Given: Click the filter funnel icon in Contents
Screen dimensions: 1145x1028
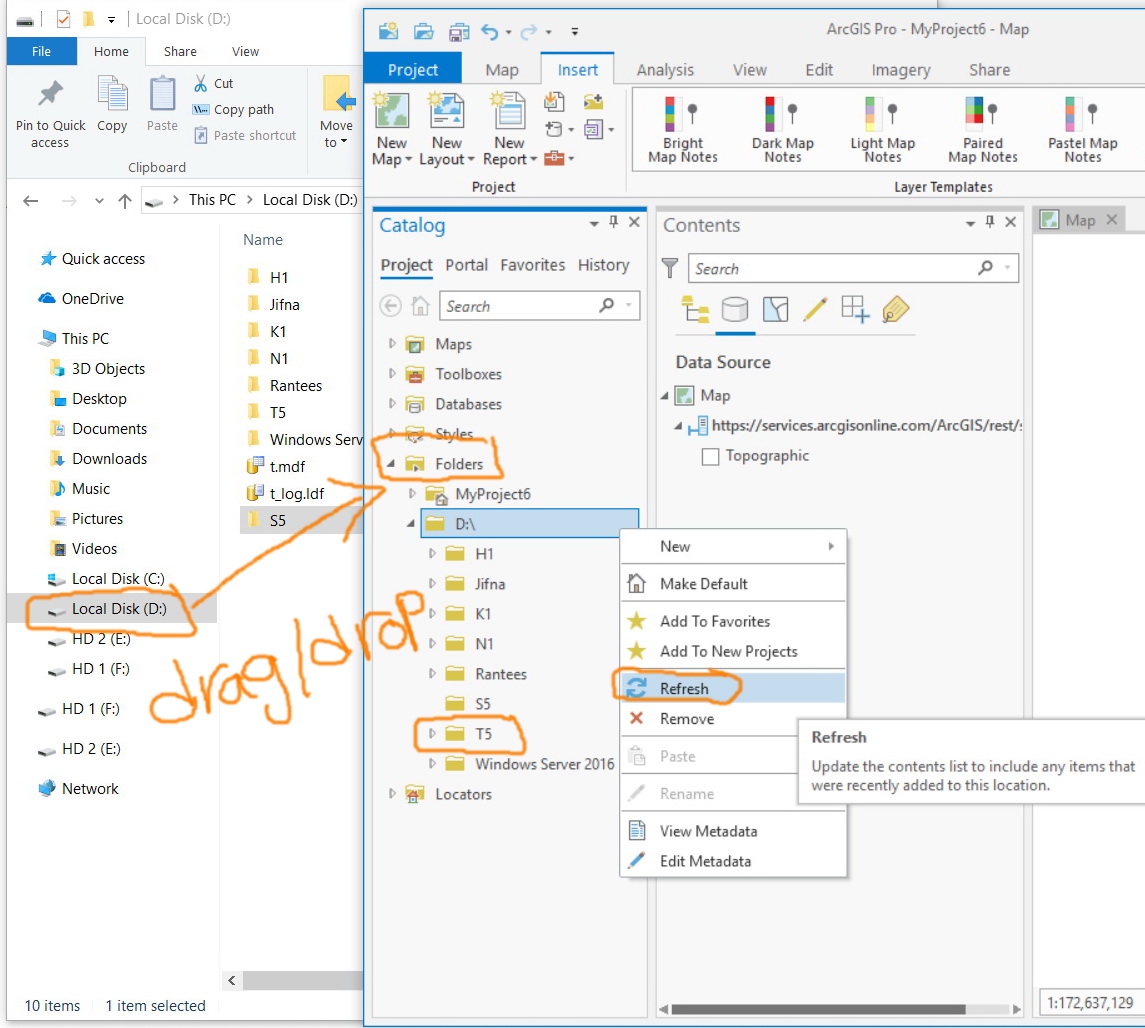Looking at the screenshot, I should pyautogui.click(x=670, y=268).
